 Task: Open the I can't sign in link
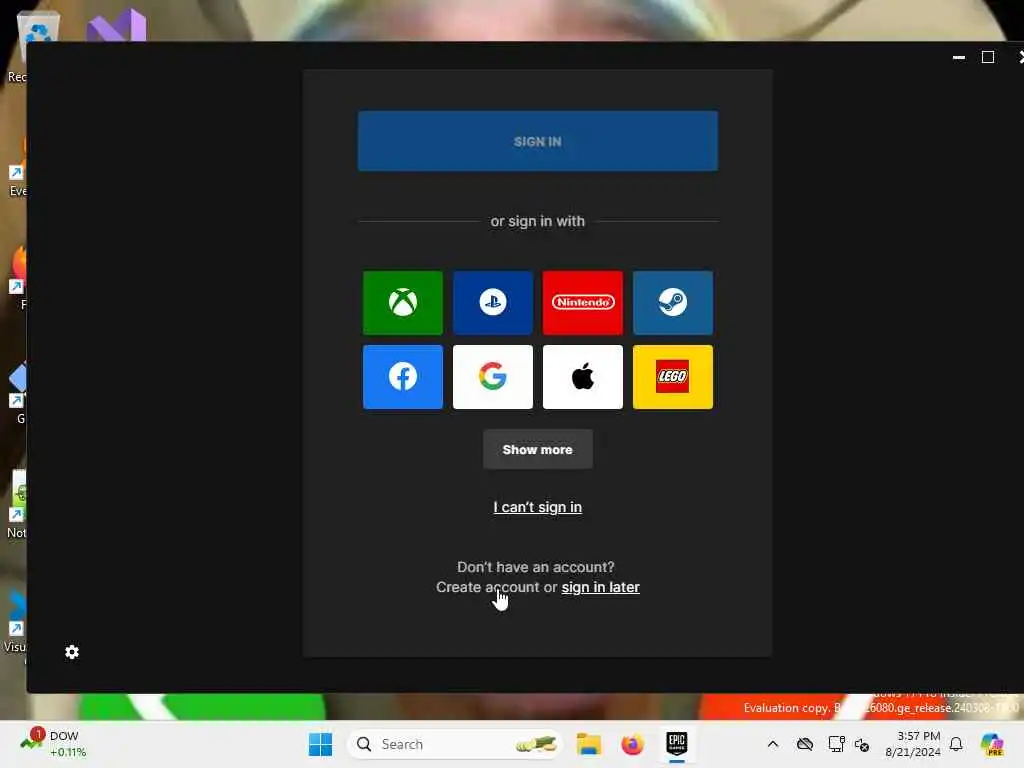point(537,507)
